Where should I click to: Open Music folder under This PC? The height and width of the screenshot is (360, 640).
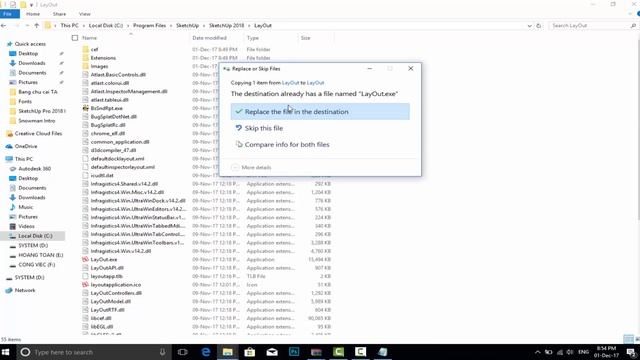tap(26, 207)
